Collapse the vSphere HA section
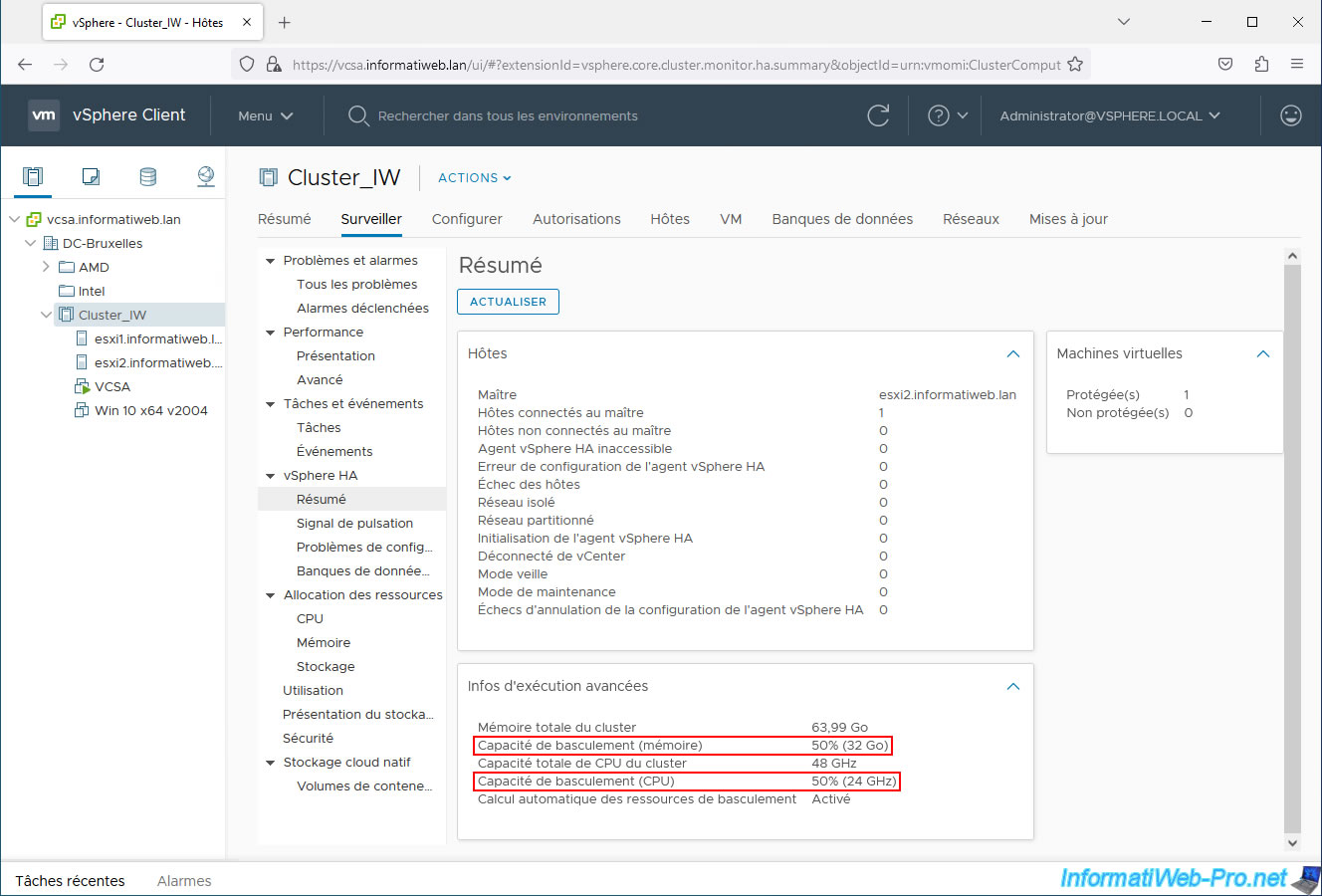 click(x=270, y=476)
